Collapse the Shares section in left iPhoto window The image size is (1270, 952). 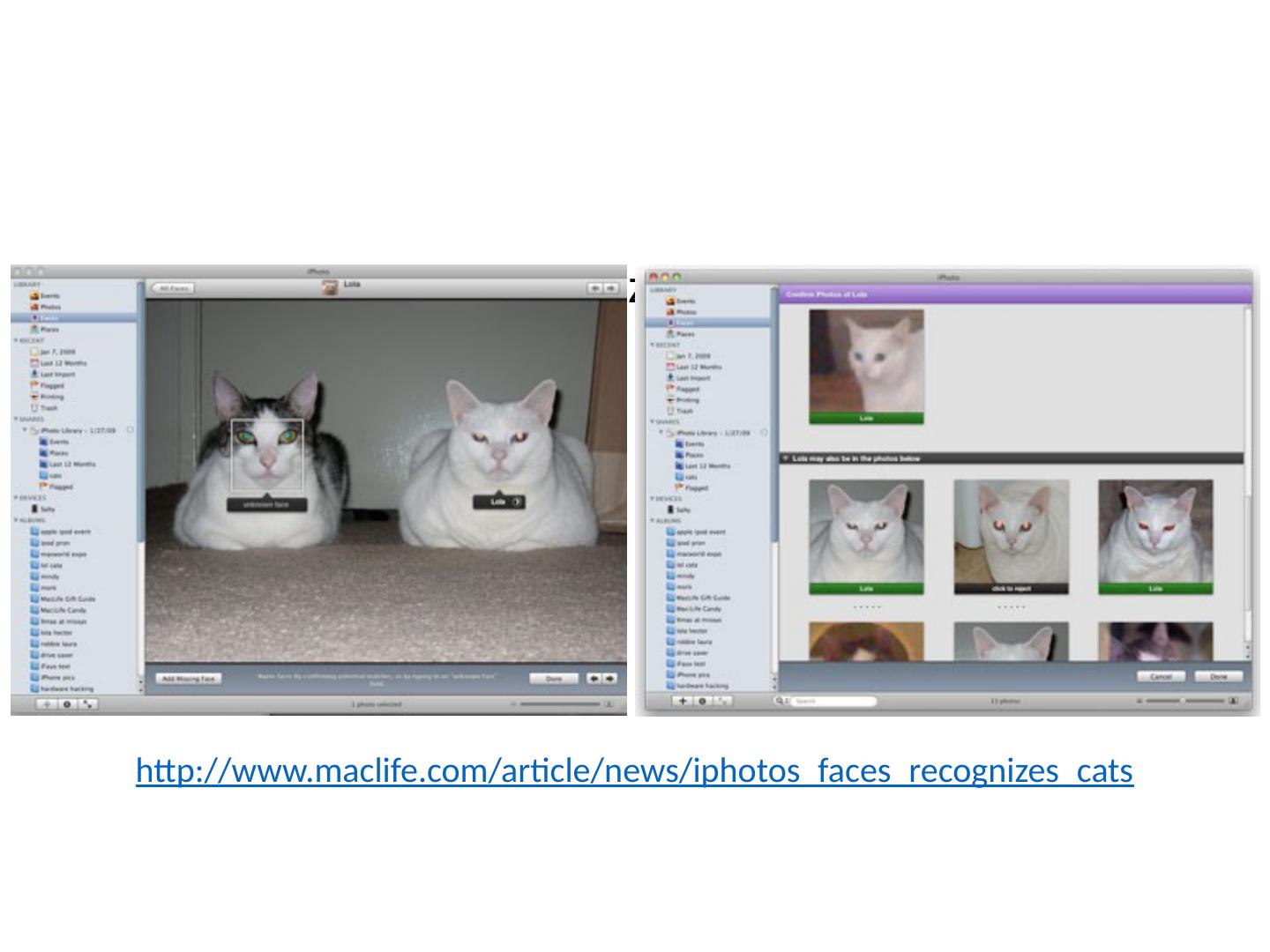(x=15, y=419)
